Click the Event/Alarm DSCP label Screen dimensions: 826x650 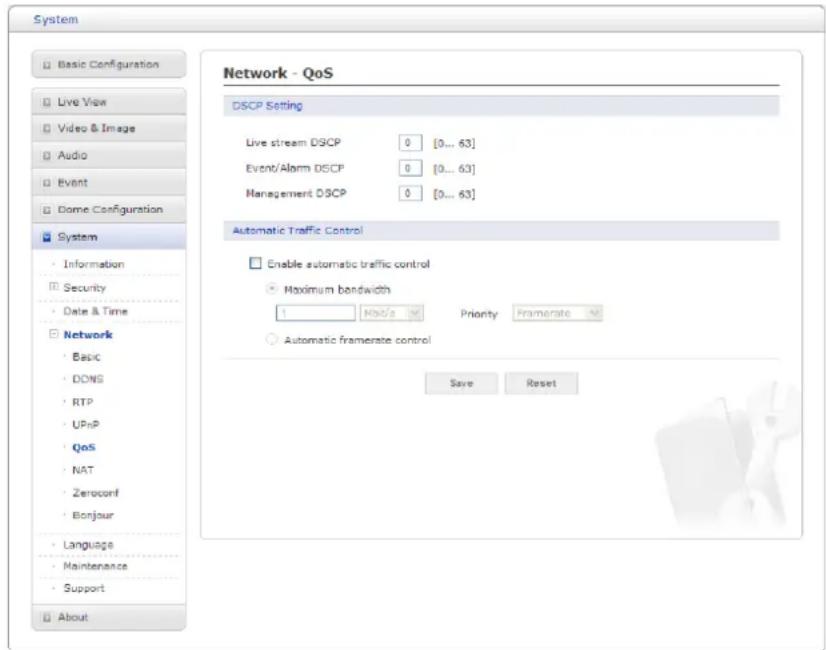294,169
